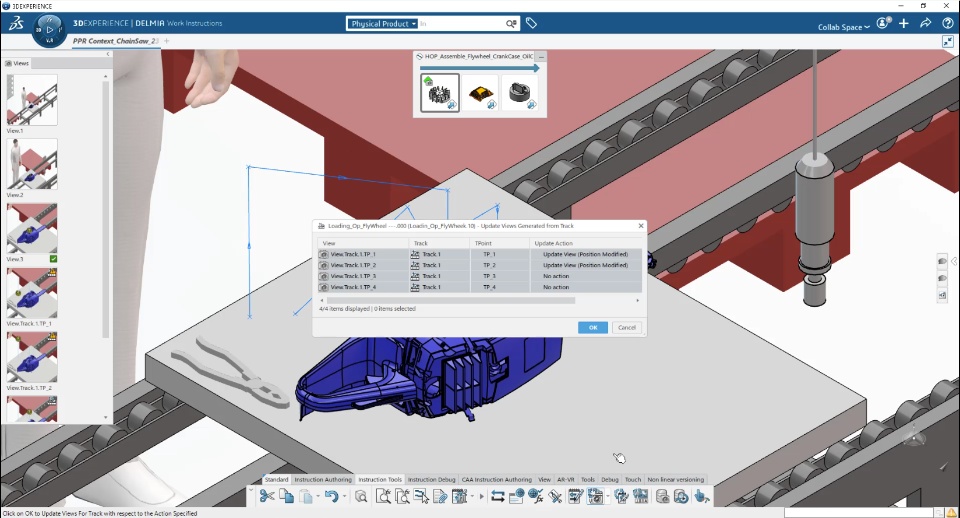Add a new tab with the plus beside PPR Context

pos(167,41)
